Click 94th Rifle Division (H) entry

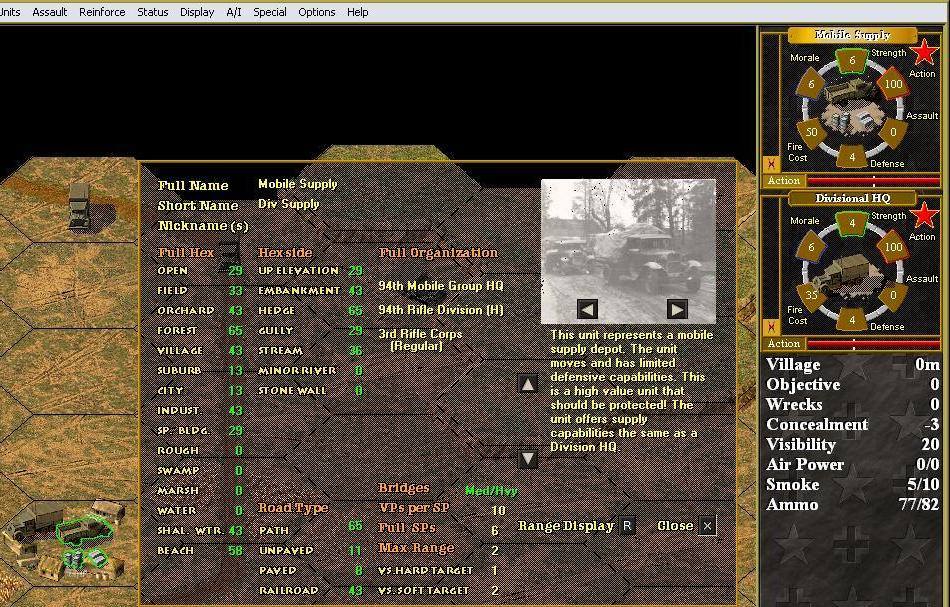[x=440, y=310]
